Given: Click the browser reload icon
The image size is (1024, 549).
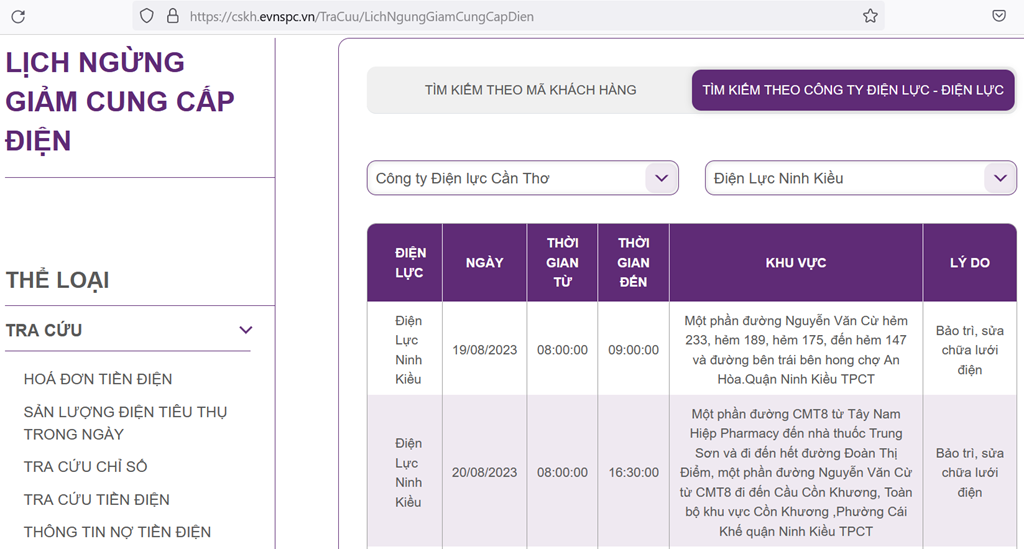Looking at the screenshot, I should [18, 16].
